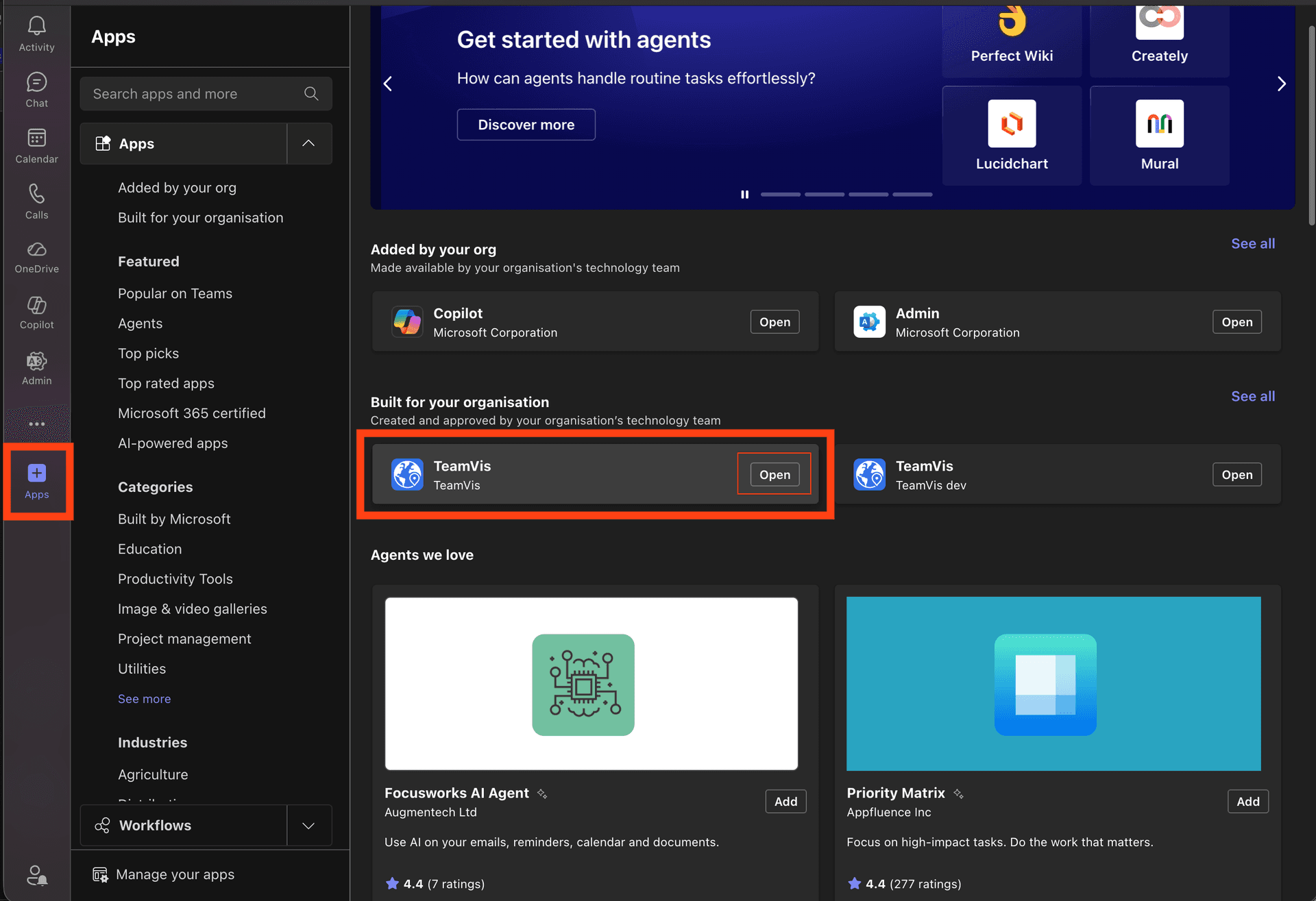Select AI-powered apps
The width and height of the screenshot is (1316, 901).
[x=173, y=443]
